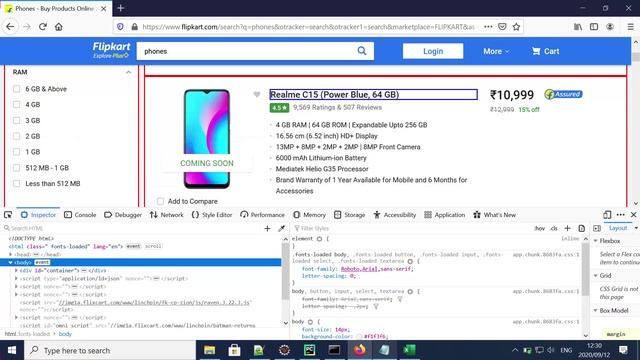Check the 512 MB - 1 GB filter

click(x=16, y=168)
